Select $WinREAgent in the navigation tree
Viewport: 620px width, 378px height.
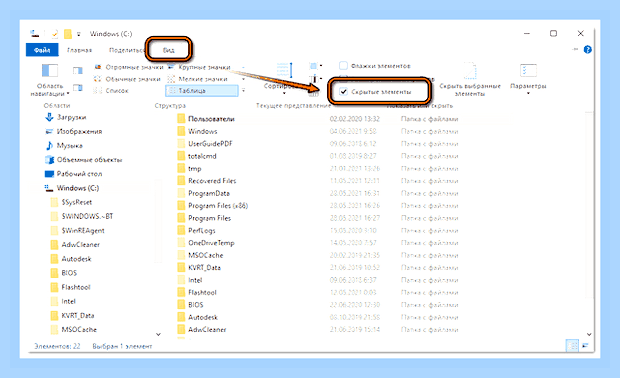coord(83,231)
